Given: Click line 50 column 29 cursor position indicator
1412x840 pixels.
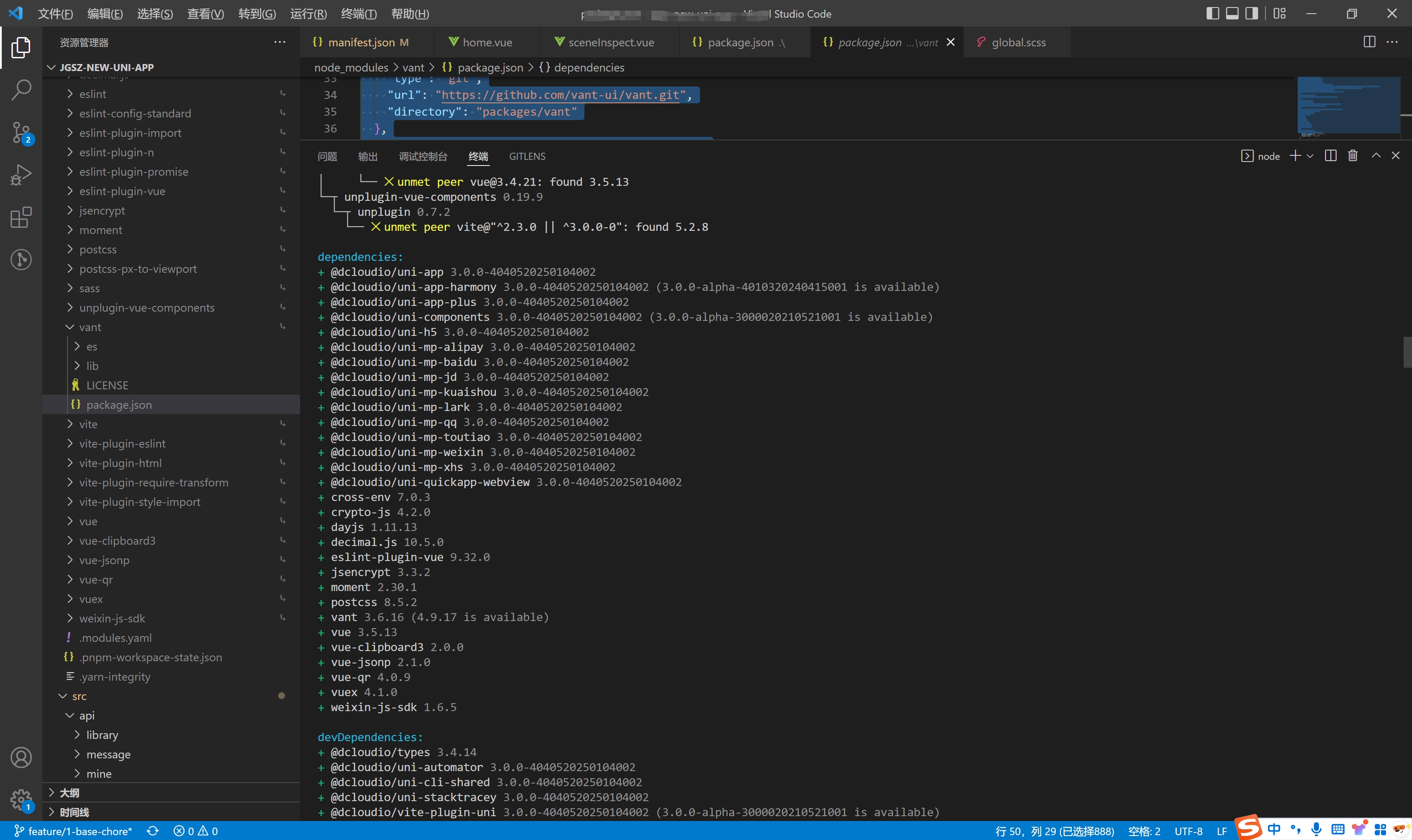Looking at the screenshot, I should (x=1054, y=831).
